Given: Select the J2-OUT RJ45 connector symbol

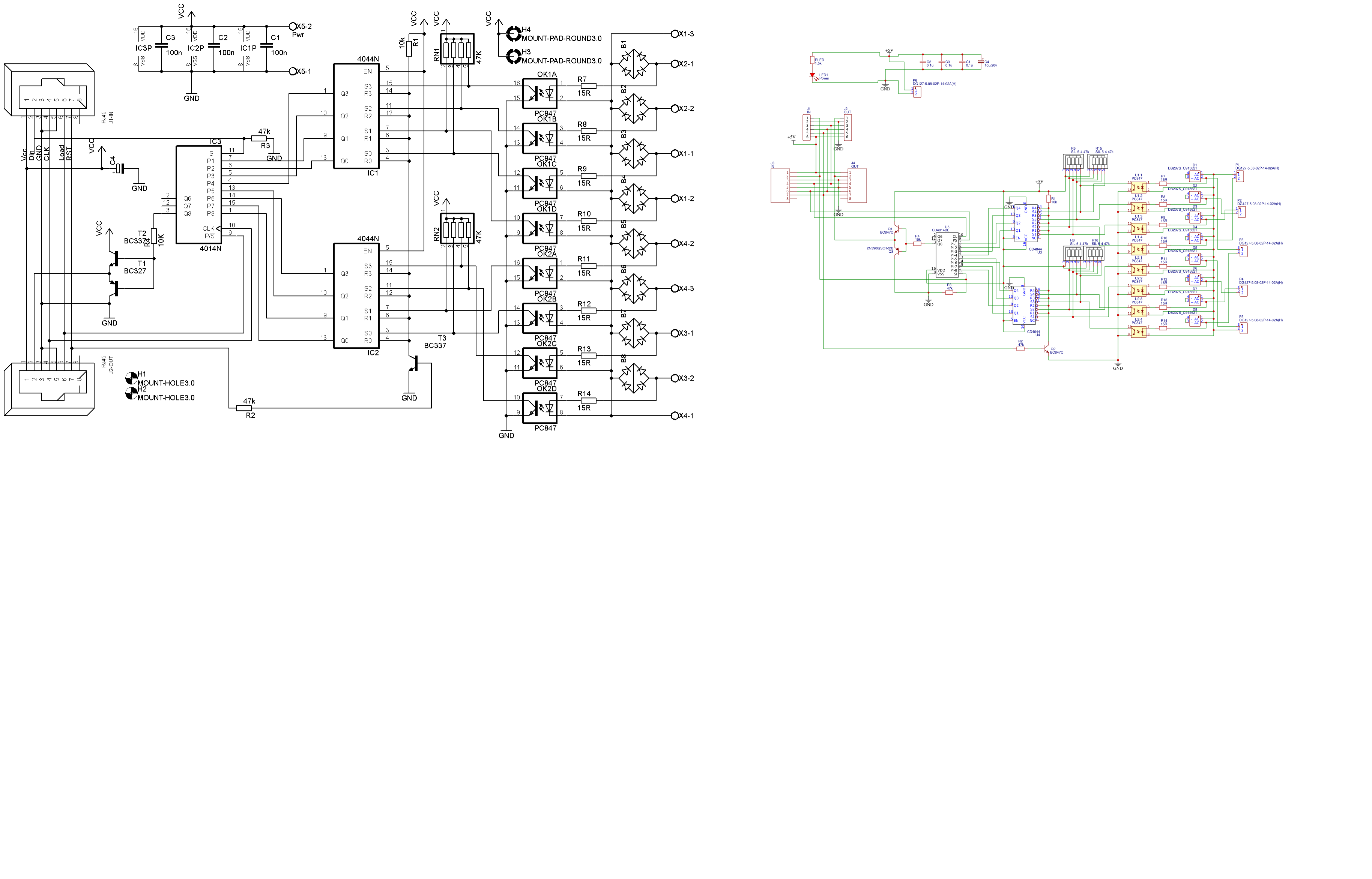Looking at the screenshot, I should pyautogui.click(x=49, y=389).
